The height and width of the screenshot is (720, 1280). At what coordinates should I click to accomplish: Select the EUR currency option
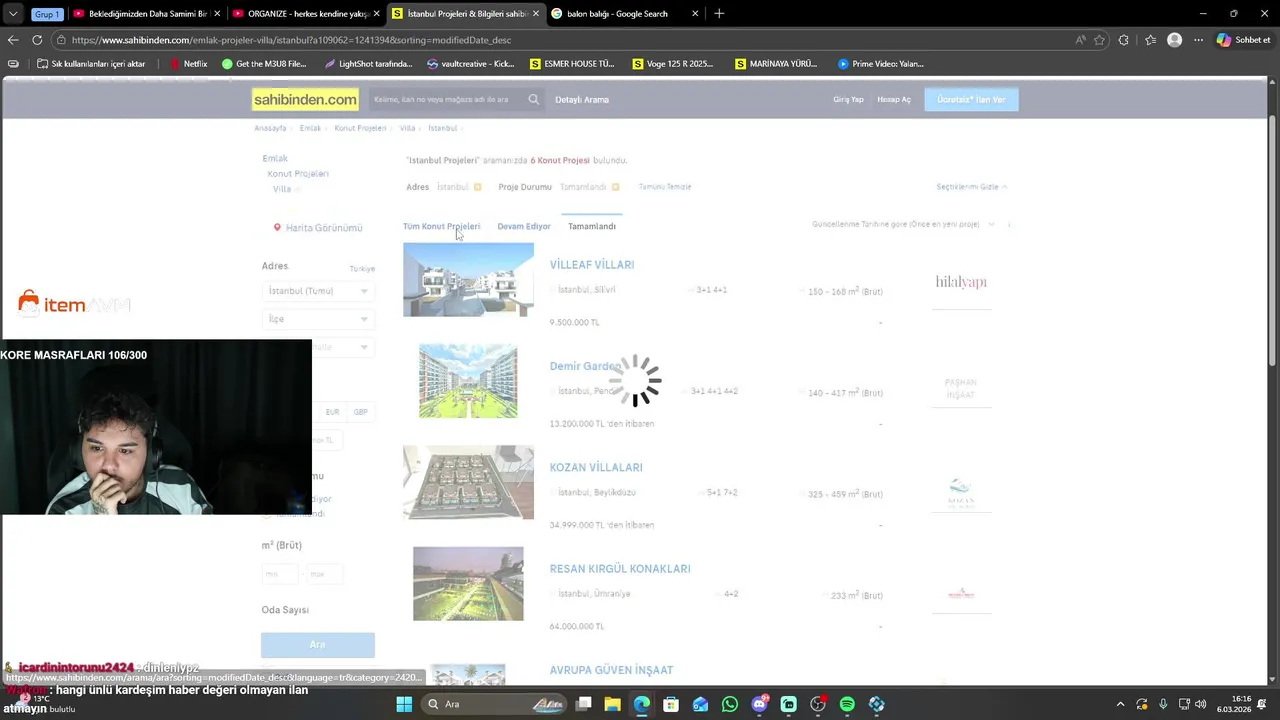(x=332, y=412)
